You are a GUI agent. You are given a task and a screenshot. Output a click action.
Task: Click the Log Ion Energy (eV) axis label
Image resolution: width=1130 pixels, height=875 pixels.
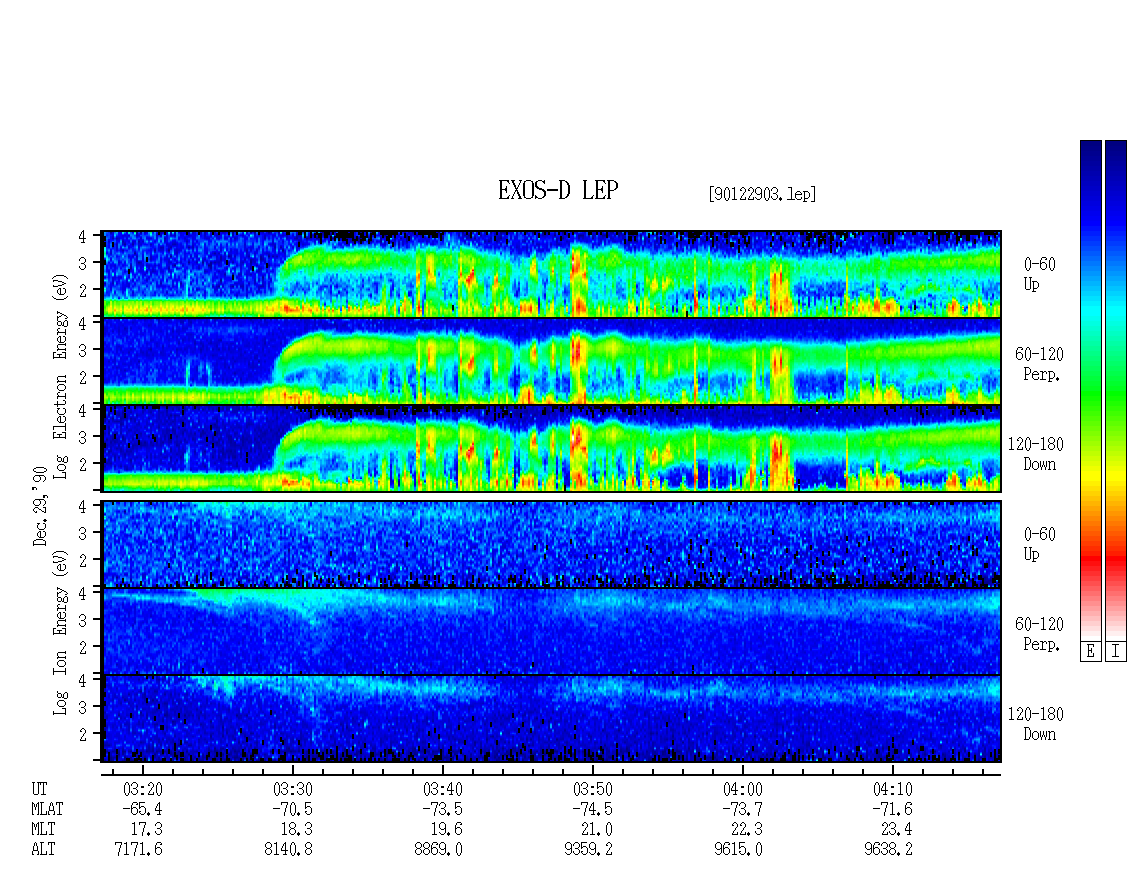(61, 632)
